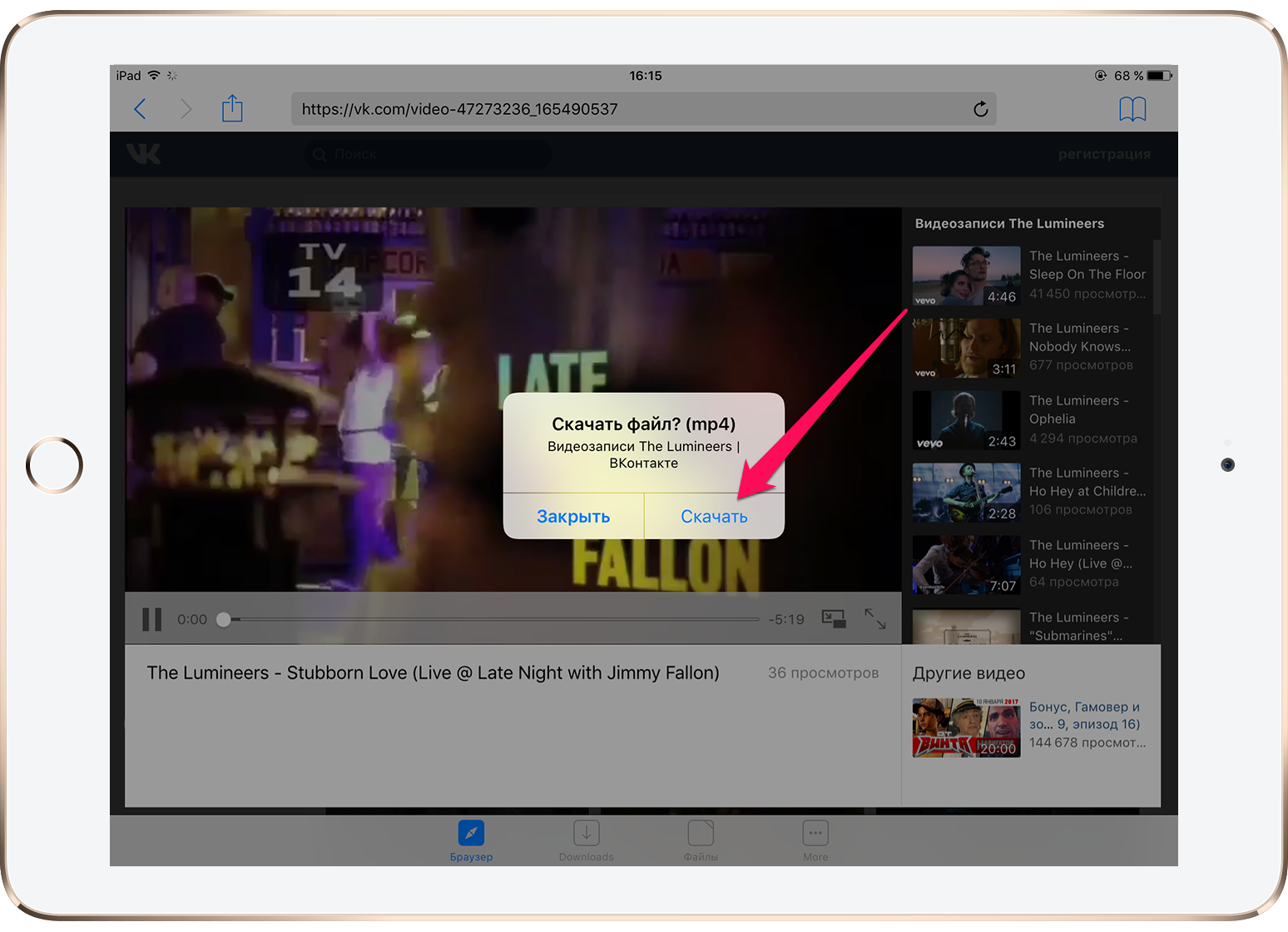The image size is (1288, 932).
Task: Open Sleep On The Floor video thumbnail
Action: pyautogui.click(x=966, y=276)
